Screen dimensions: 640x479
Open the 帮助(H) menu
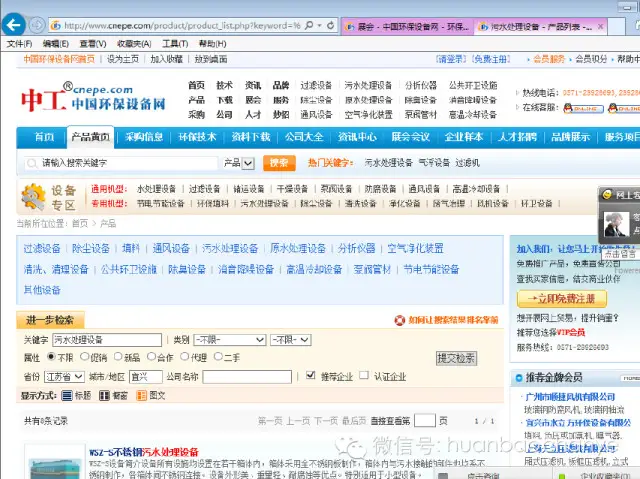pyautogui.click(x=212, y=44)
